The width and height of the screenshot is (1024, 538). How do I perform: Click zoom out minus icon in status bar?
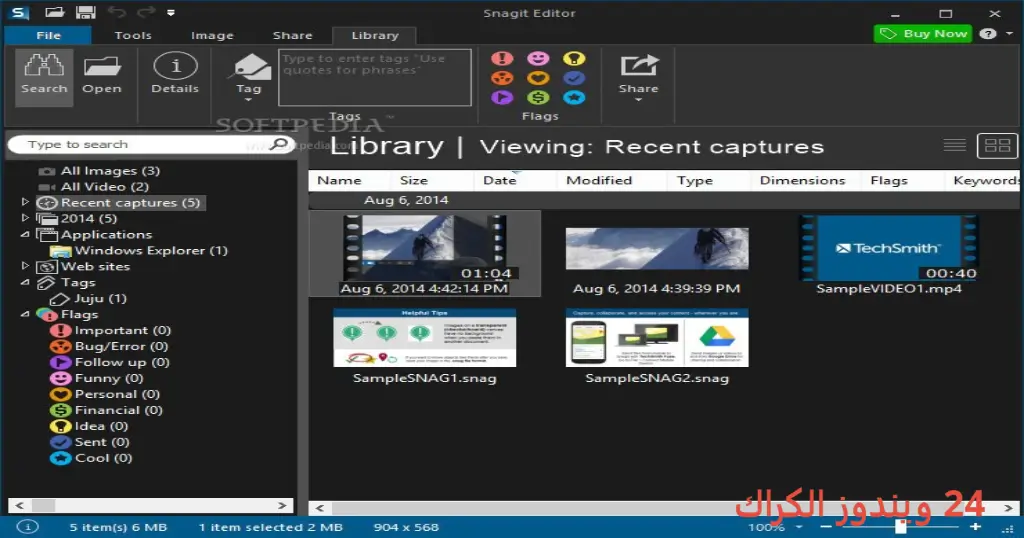pos(826,526)
